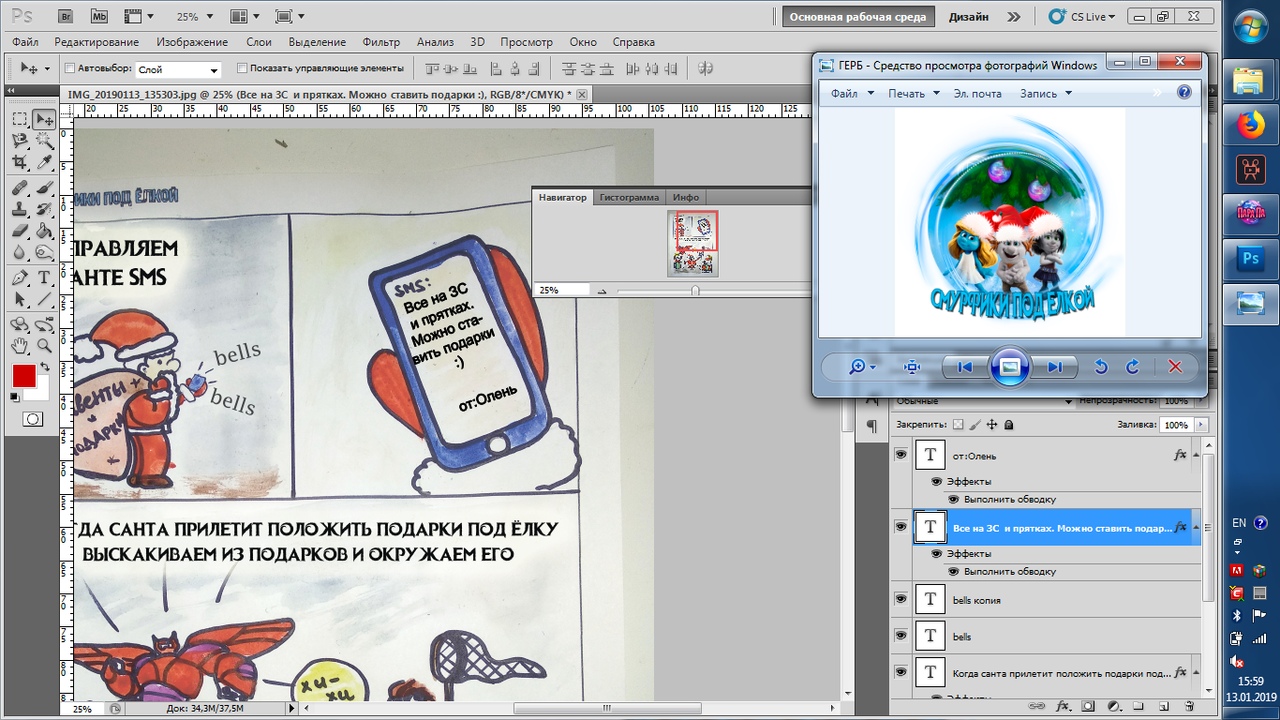The width and height of the screenshot is (1280, 720).
Task: Open Mini Bridge from the top bar
Action: tap(99, 17)
